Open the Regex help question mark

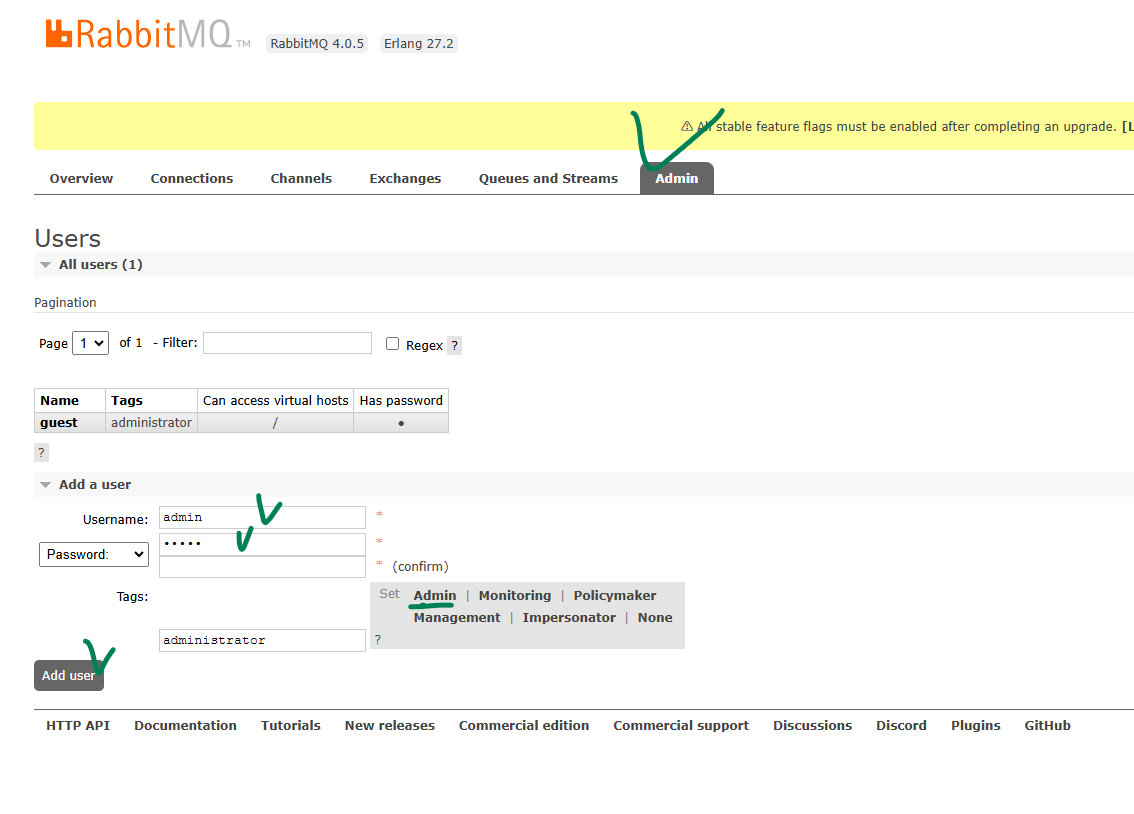[x=454, y=346]
